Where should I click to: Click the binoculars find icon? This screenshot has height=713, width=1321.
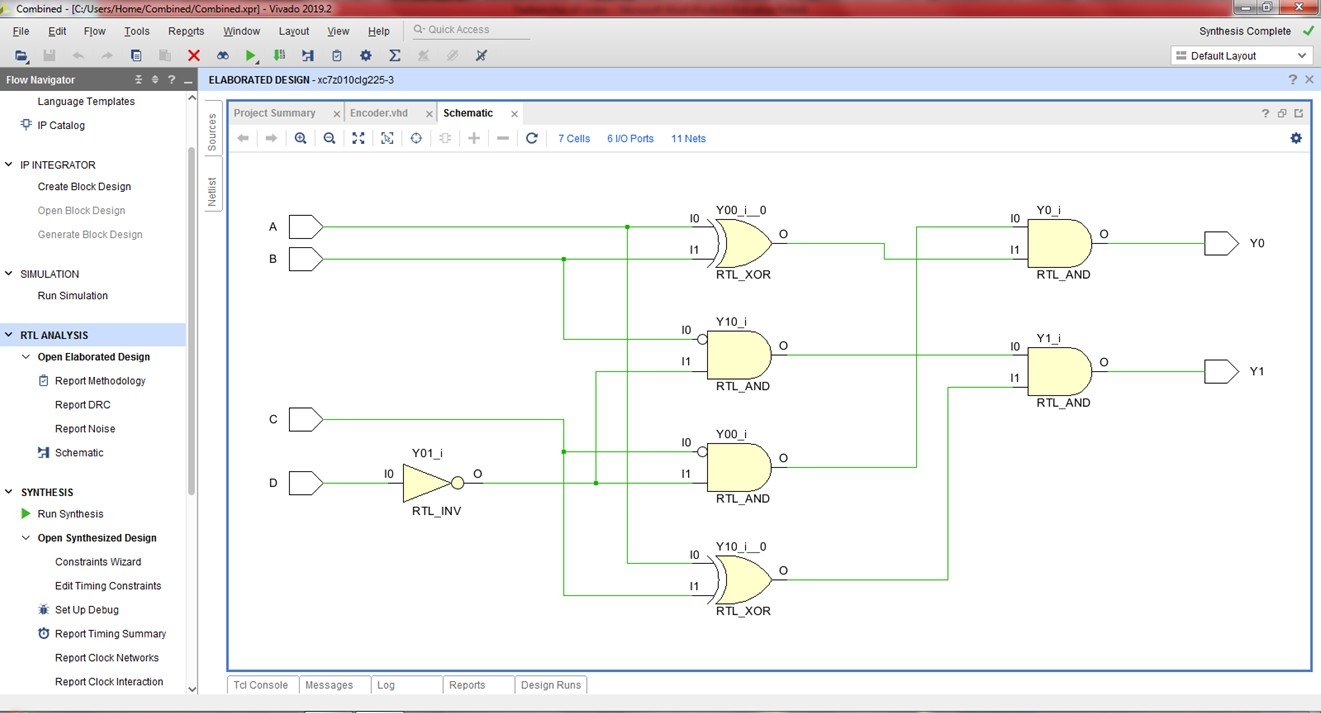[x=223, y=56]
